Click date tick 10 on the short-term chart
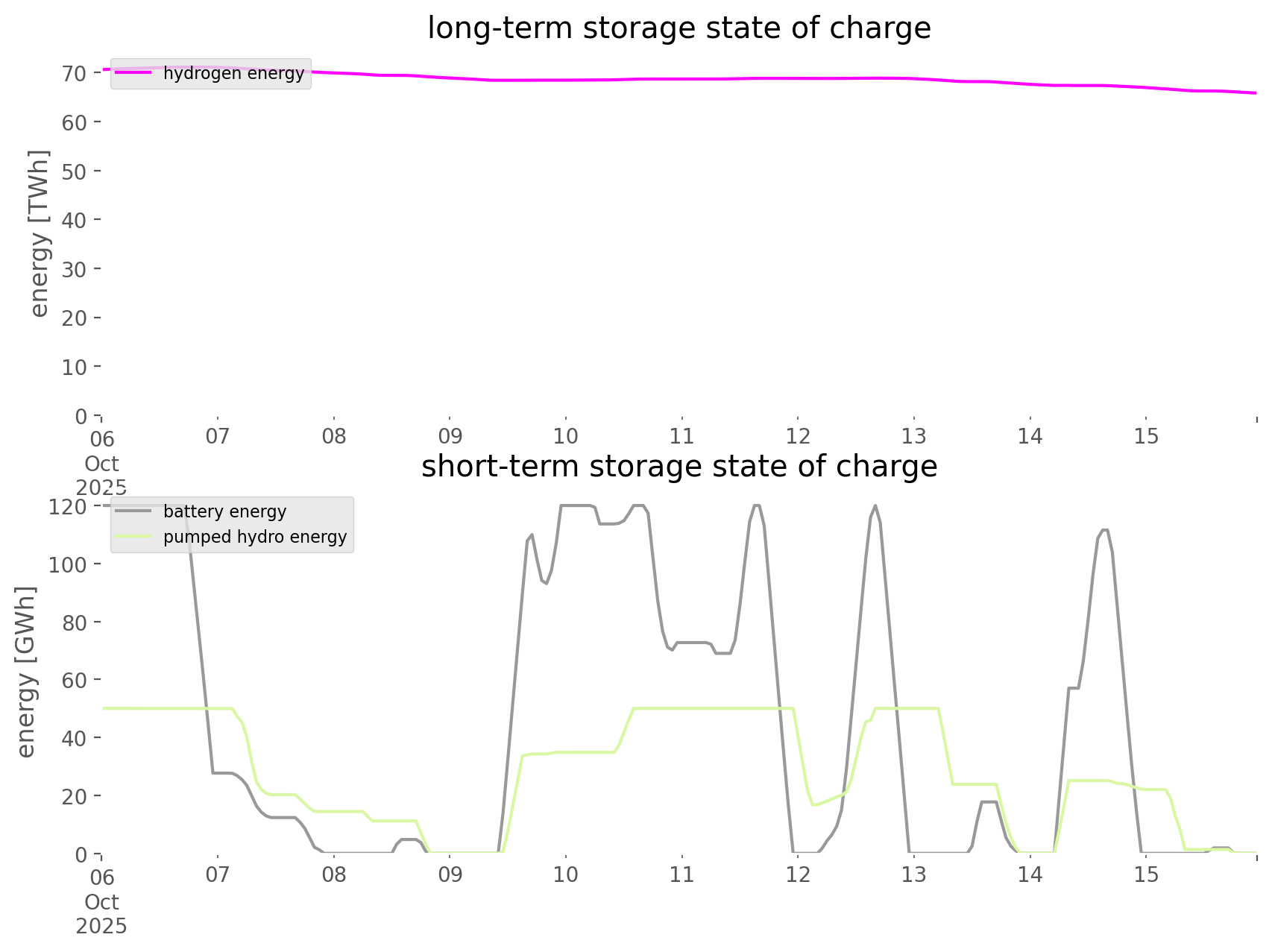Image resolution: width=1272 pixels, height=952 pixels. pos(566,874)
